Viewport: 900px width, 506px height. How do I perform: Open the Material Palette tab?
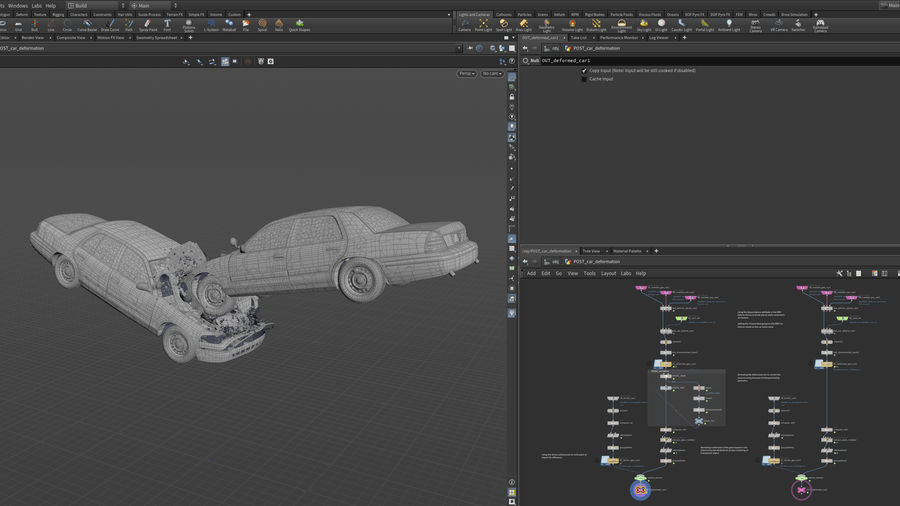pyautogui.click(x=627, y=251)
